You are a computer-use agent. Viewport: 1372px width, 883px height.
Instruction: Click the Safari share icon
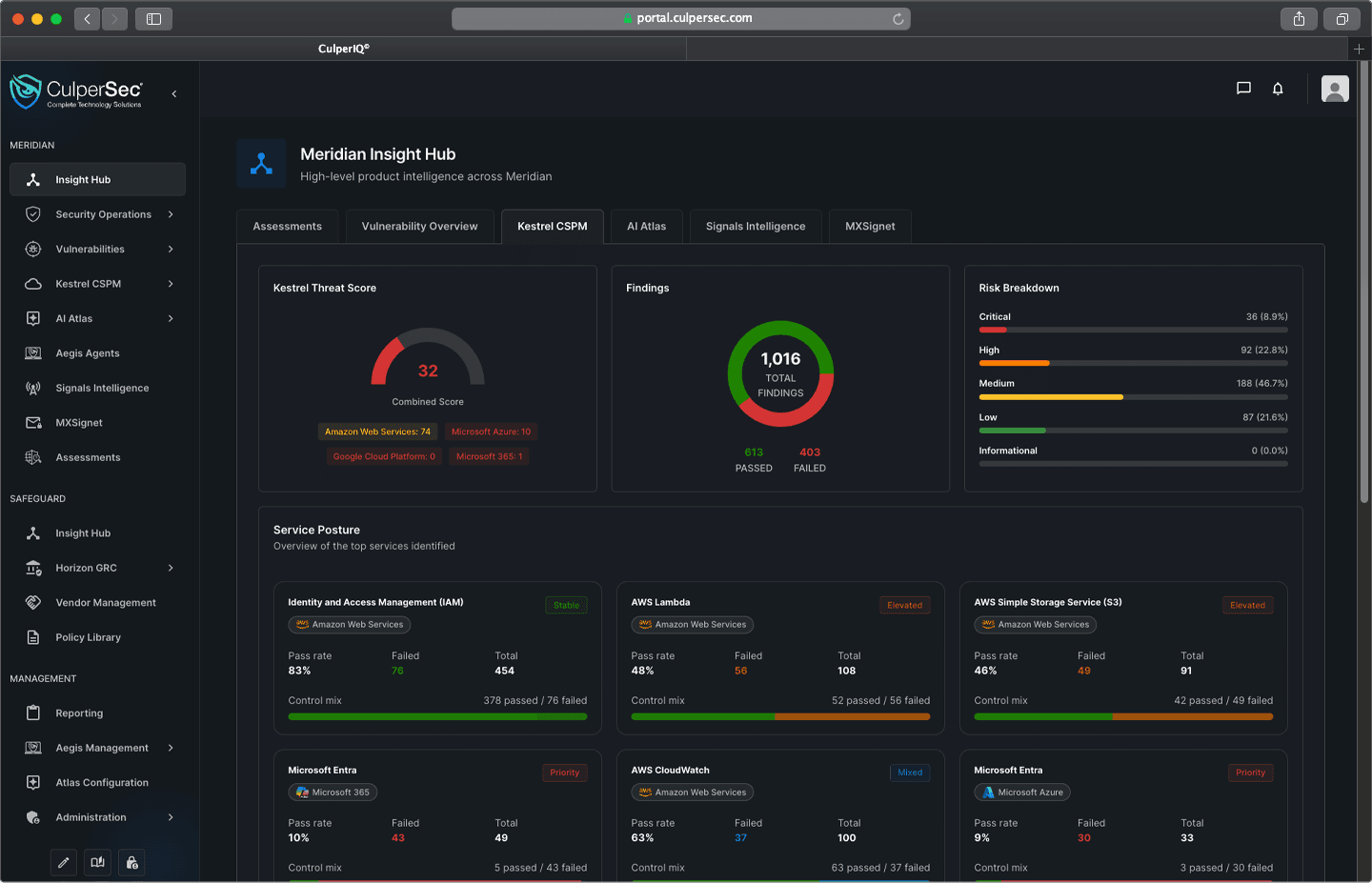[1299, 18]
